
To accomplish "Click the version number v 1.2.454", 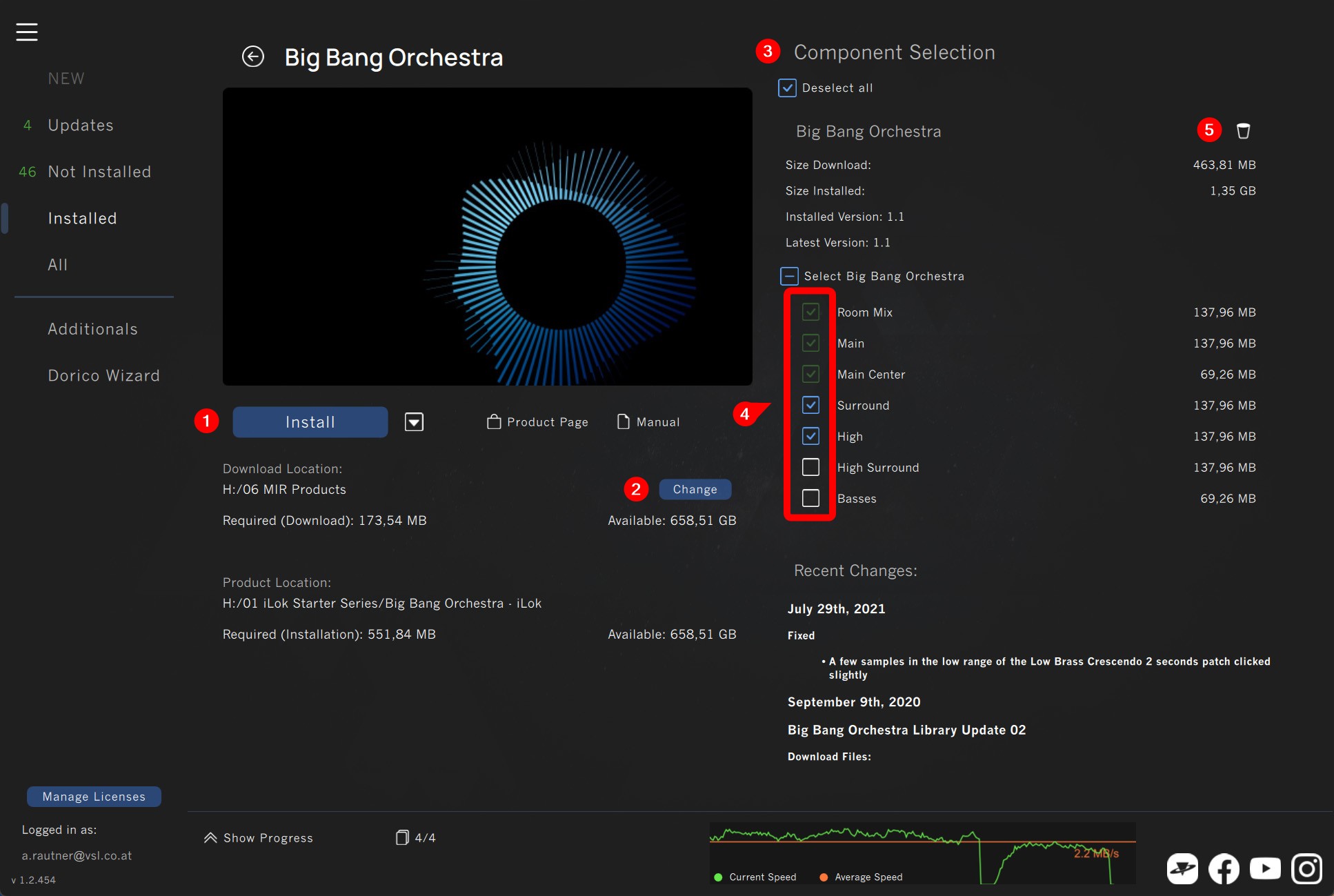I will coord(34,880).
